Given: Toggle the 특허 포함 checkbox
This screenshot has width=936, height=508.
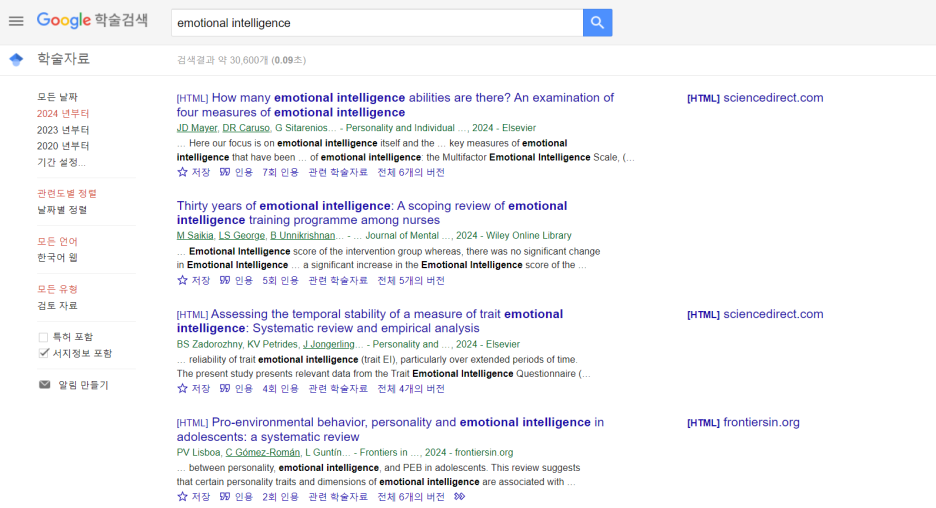Looking at the screenshot, I should coord(43,337).
